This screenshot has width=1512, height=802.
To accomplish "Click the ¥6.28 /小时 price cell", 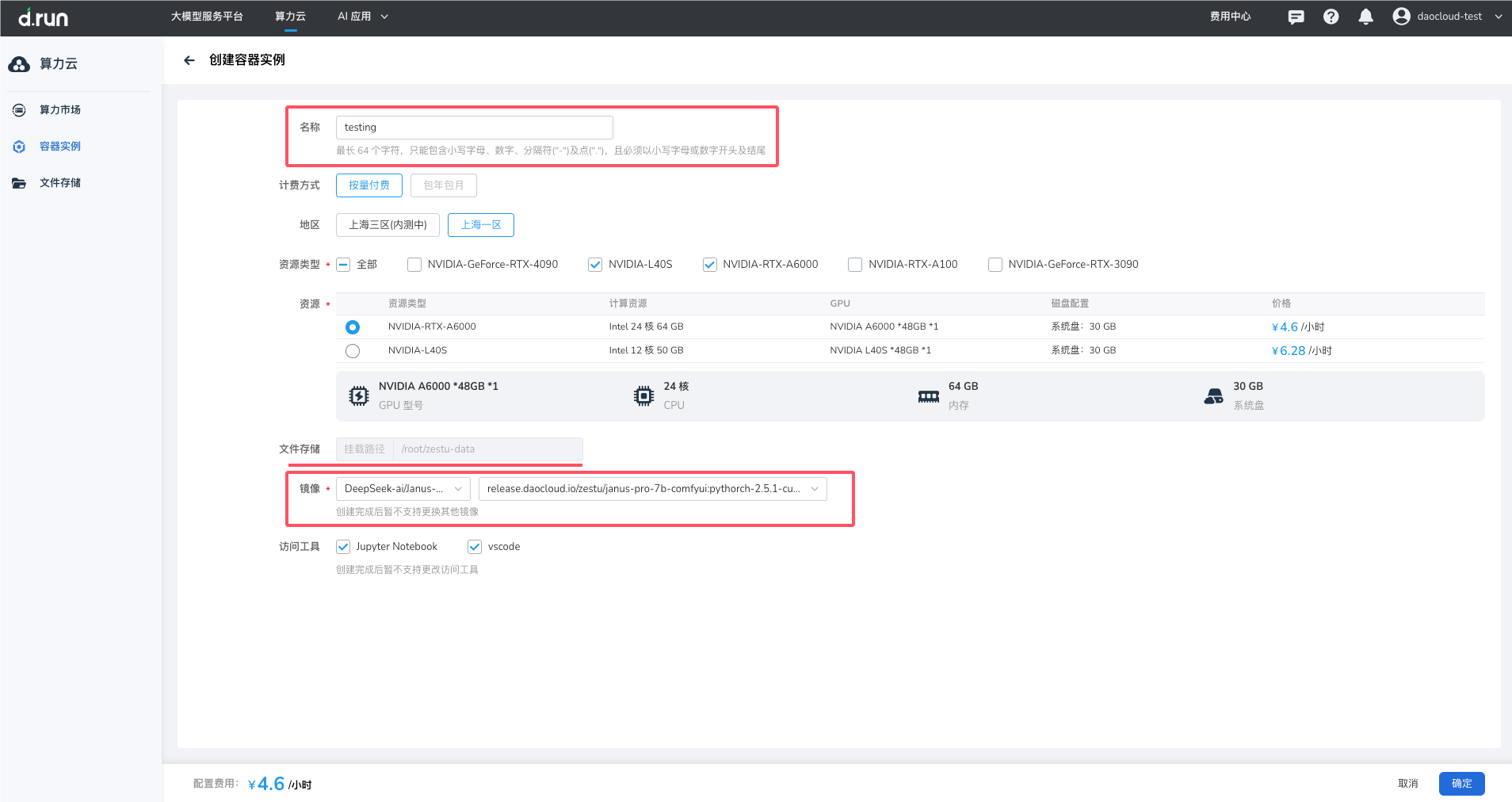I will [x=1301, y=351].
